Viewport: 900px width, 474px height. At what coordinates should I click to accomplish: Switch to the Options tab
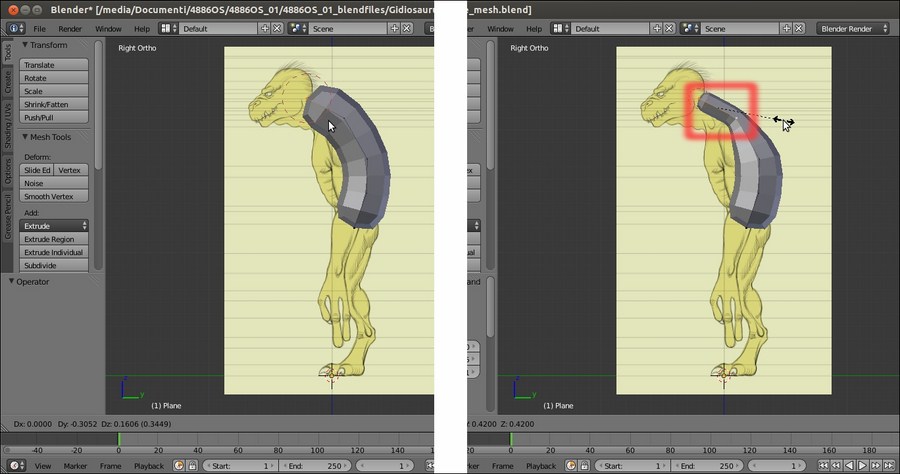coord(7,171)
